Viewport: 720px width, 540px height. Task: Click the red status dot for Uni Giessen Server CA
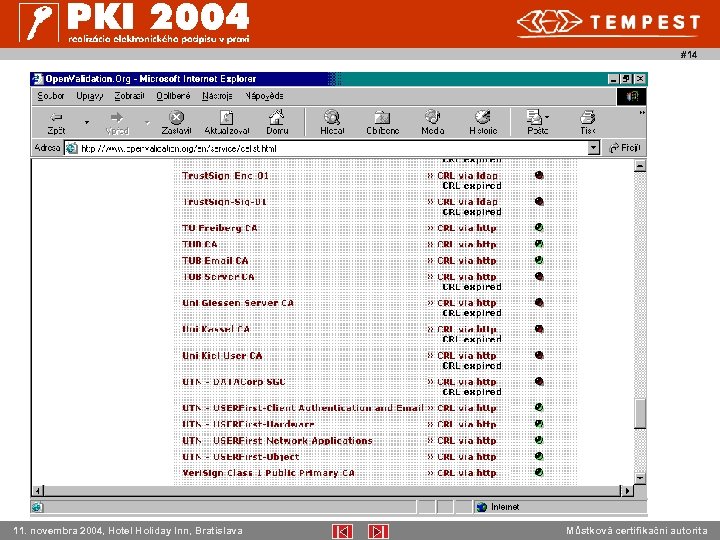539,303
